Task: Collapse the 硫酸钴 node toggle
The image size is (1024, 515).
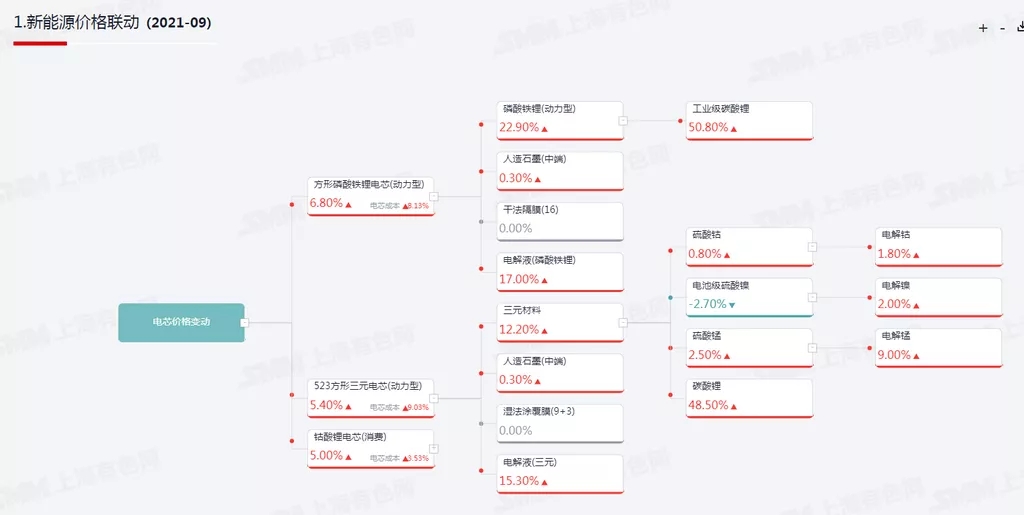Action: pyautogui.click(x=812, y=246)
